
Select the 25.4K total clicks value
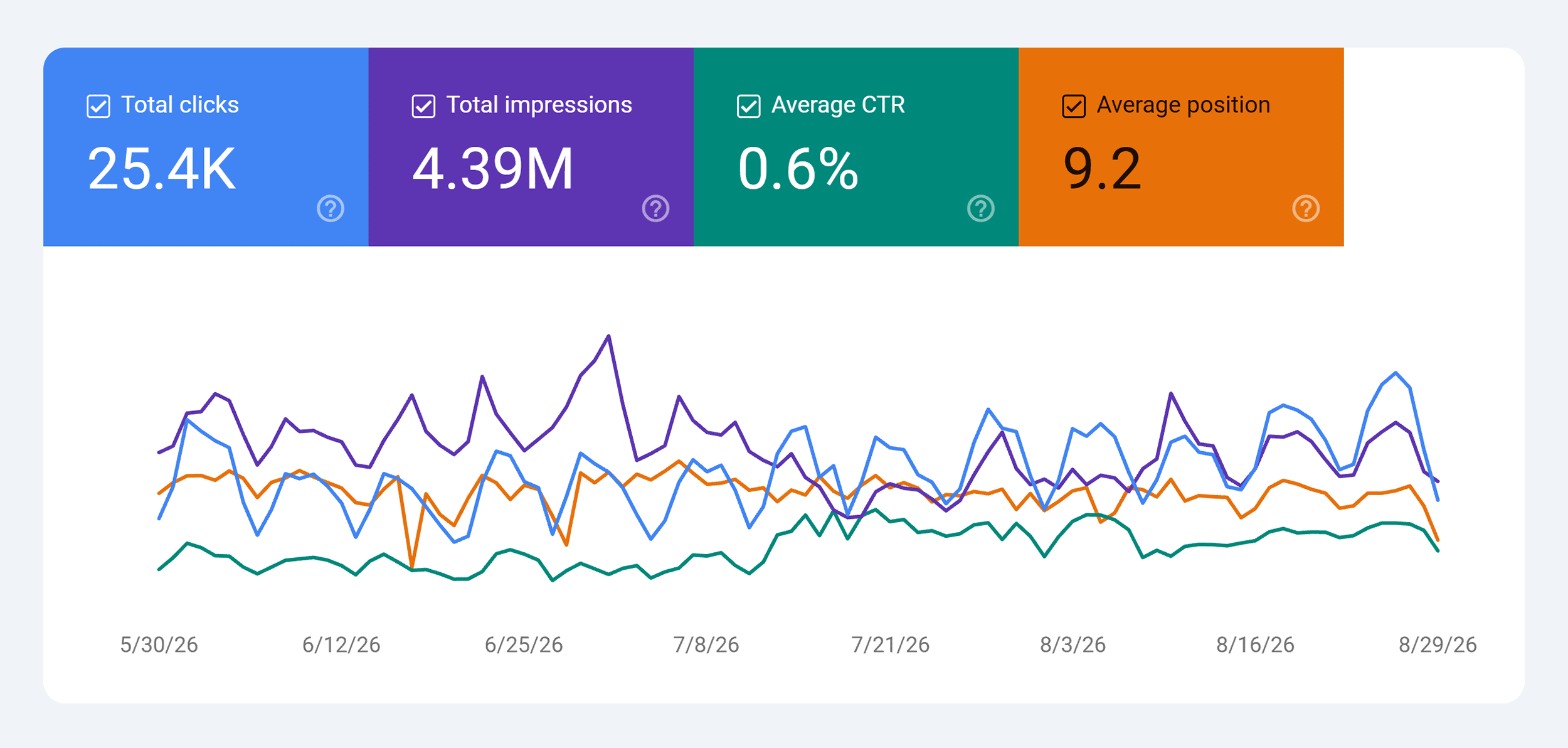(x=162, y=168)
